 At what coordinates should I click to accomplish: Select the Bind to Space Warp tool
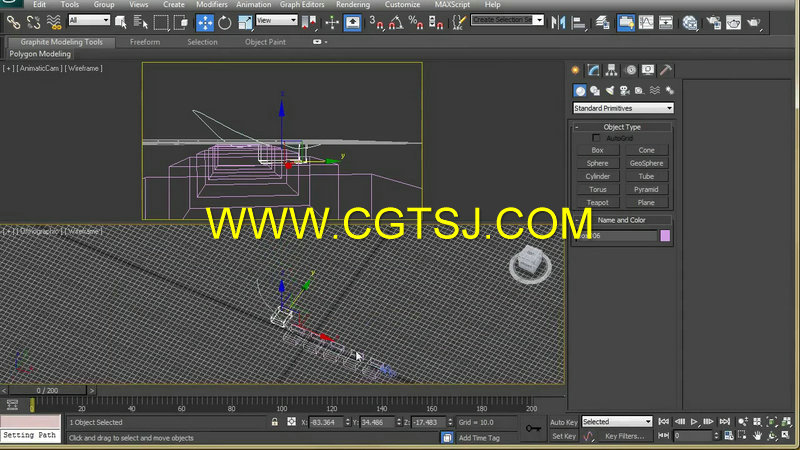point(53,22)
